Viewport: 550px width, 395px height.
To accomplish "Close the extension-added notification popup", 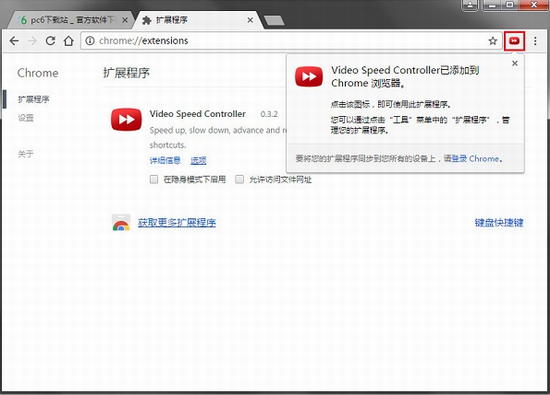I will 515,63.
